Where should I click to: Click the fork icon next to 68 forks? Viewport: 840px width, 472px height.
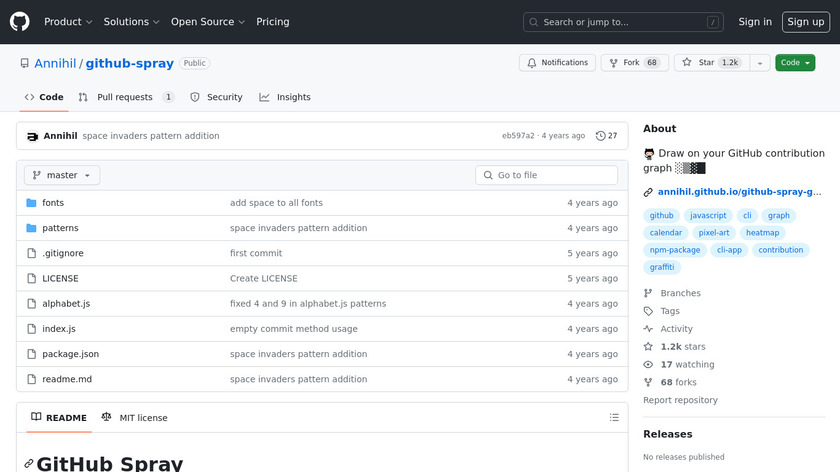pyautogui.click(x=648, y=382)
